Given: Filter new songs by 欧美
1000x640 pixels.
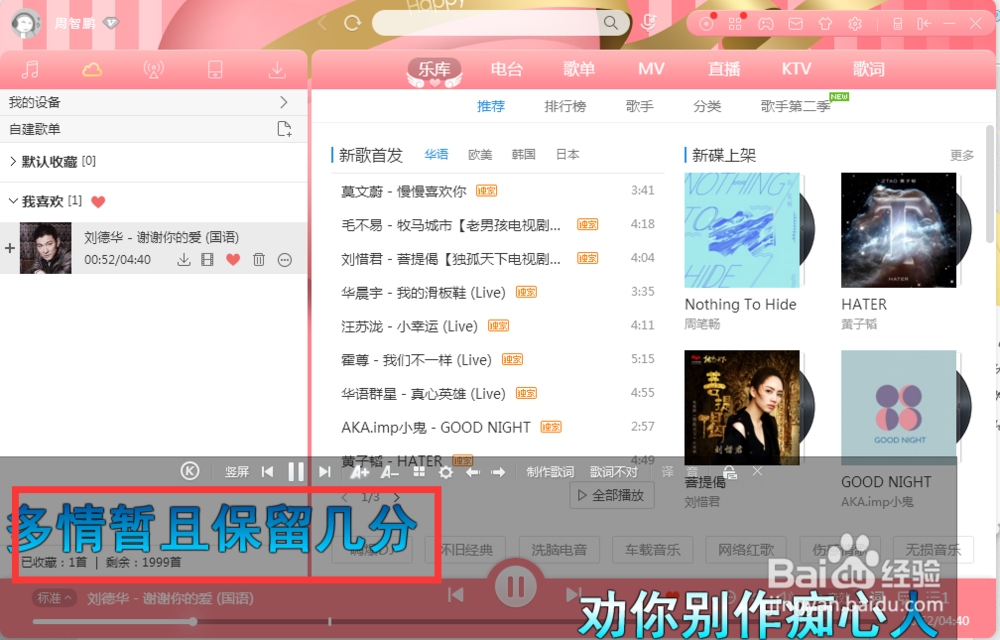Looking at the screenshot, I should click(480, 154).
